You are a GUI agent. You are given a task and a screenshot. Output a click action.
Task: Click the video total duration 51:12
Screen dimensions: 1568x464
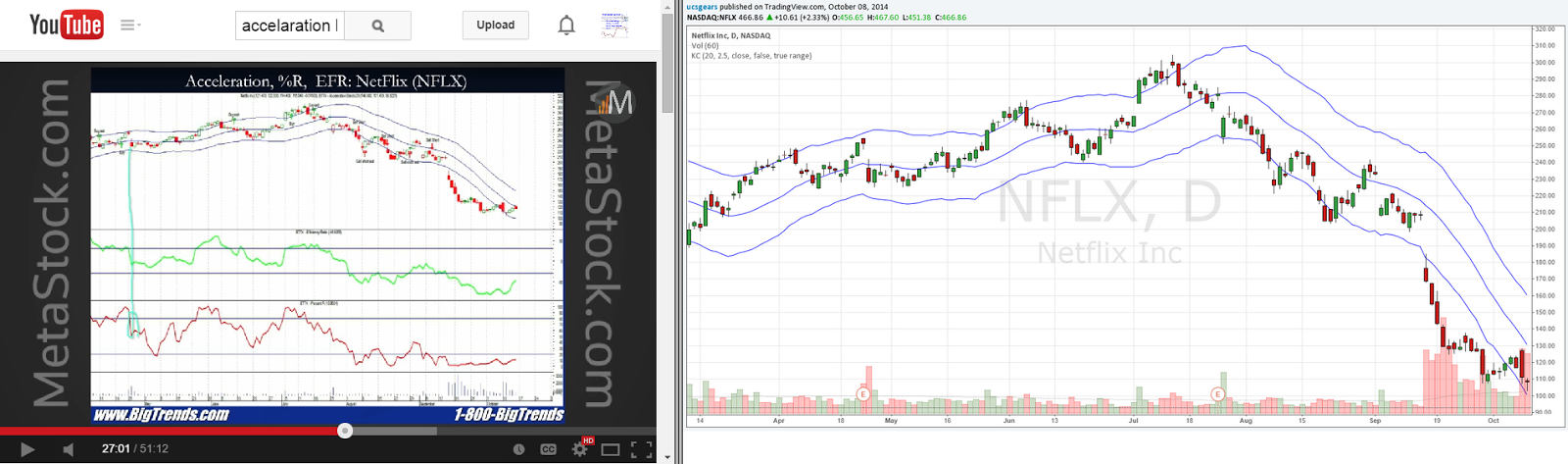point(154,449)
